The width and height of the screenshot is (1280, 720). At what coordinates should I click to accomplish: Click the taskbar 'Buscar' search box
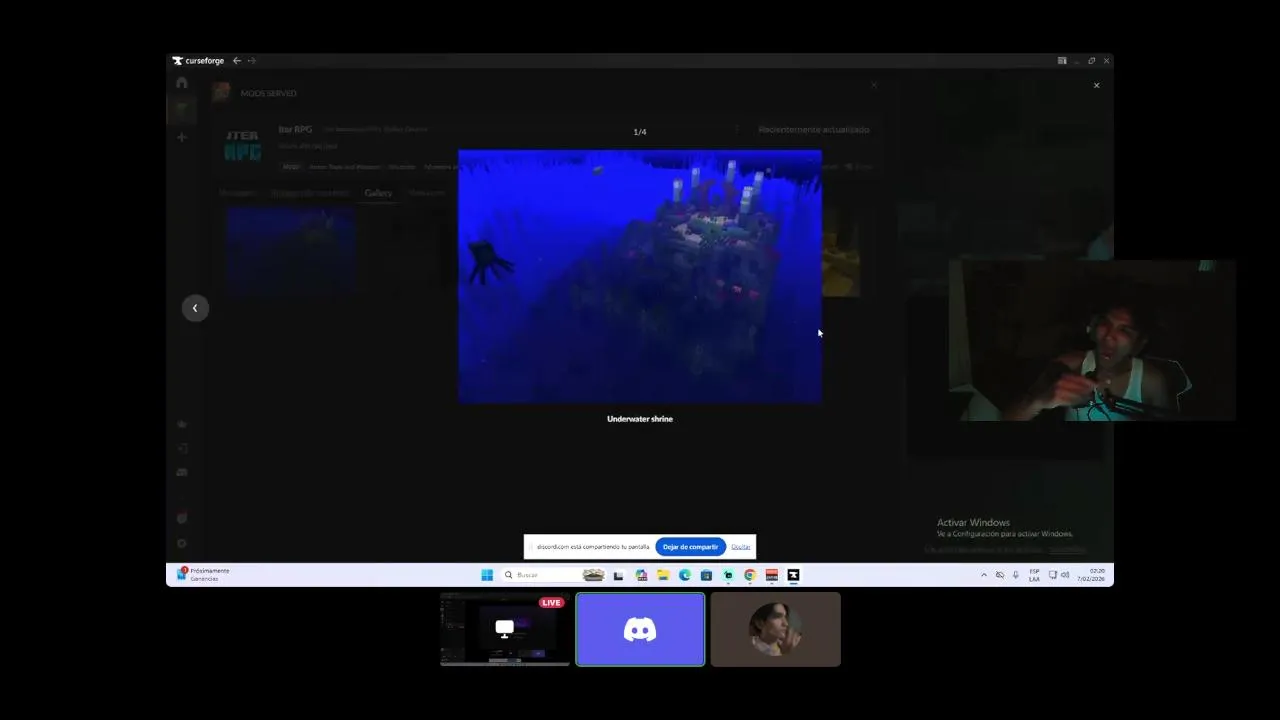pyautogui.click(x=552, y=575)
